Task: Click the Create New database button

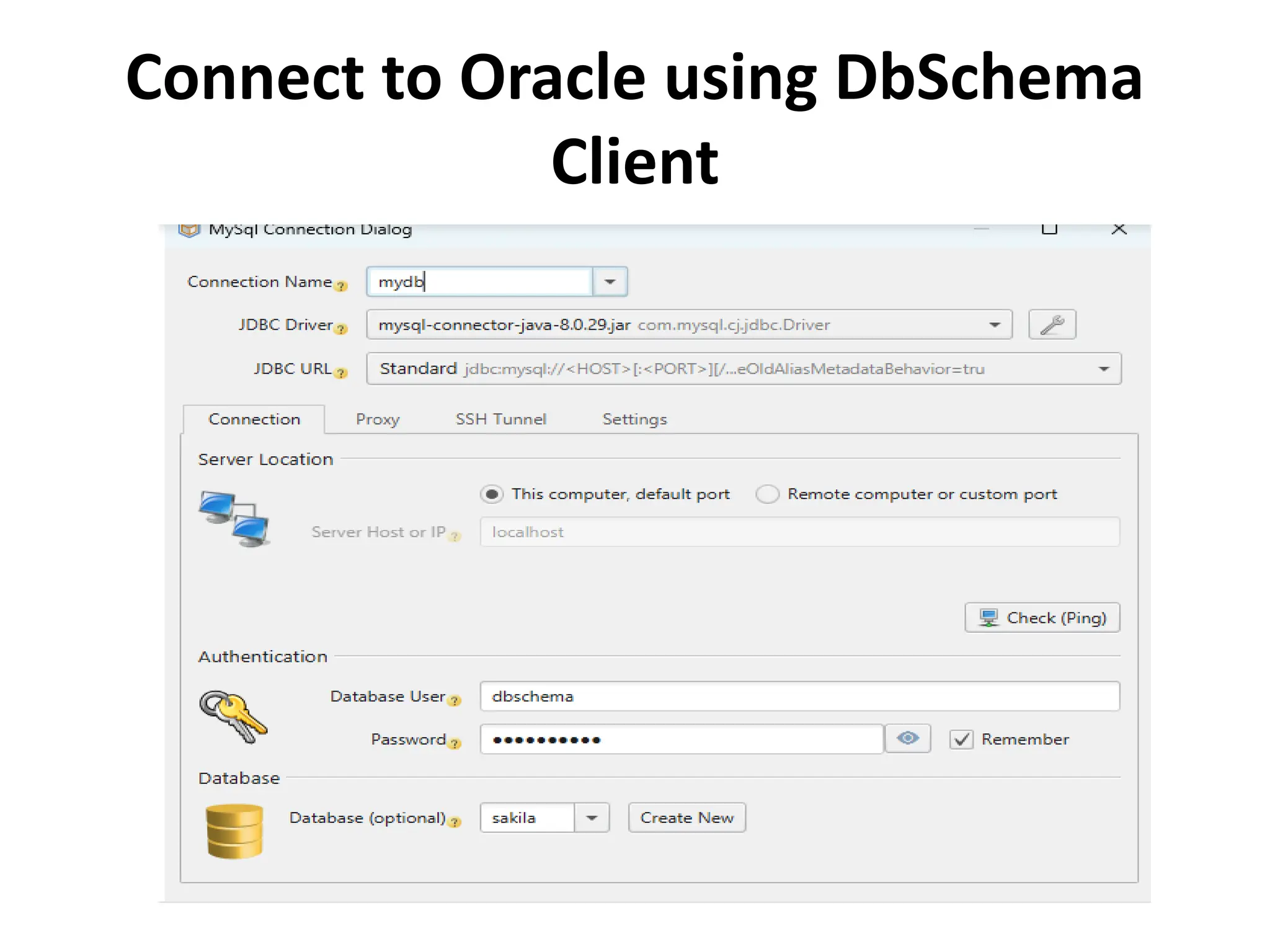Action: [x=686, y=818]
